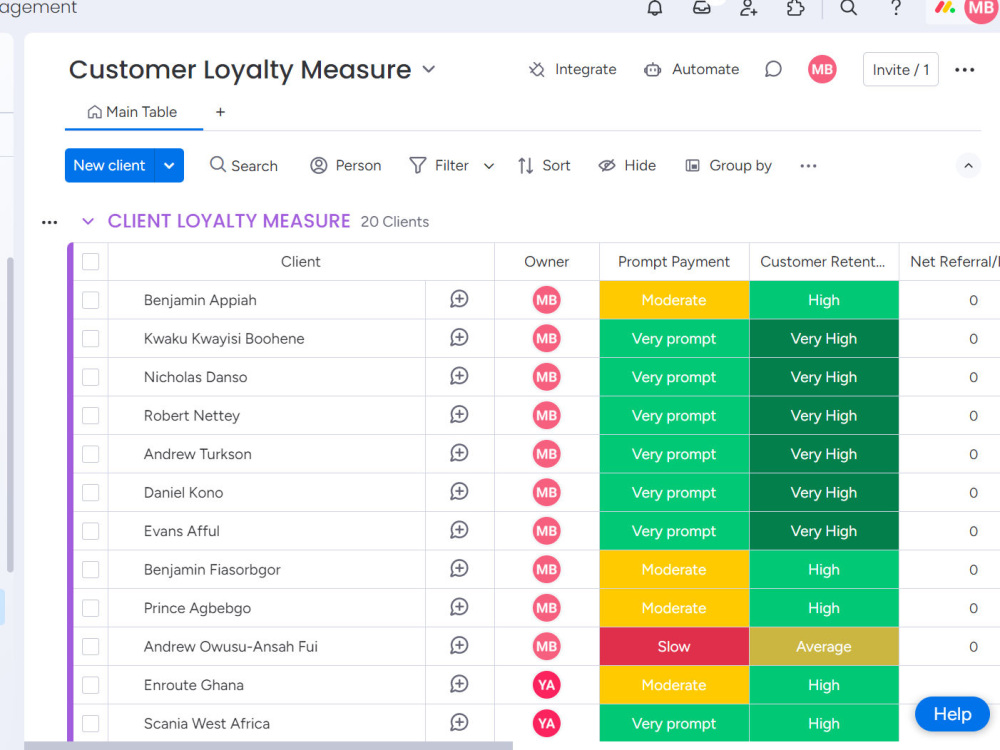1000x750 pixels.
Task: Add update for Daniel Kono
Action: pos(459,492)
